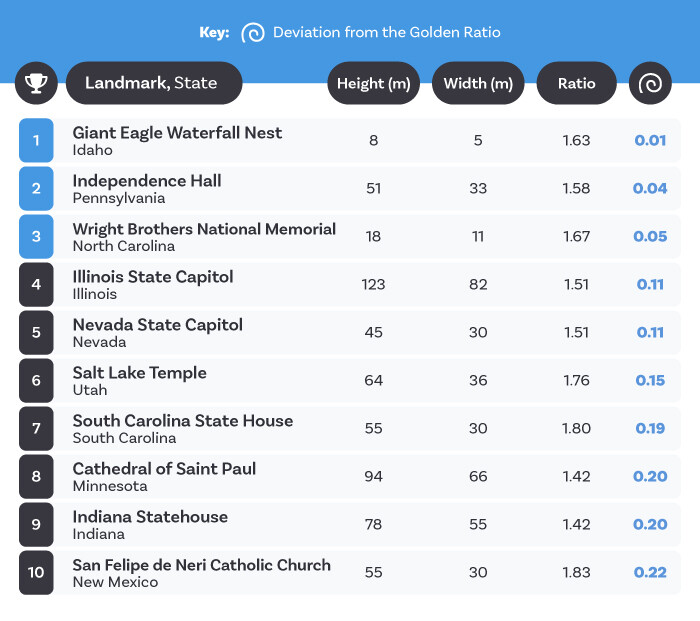This screenshot has height=621, width=700.
Task: Open Giant Eagle Waterfall Nest entry
Action: point(177,133)
